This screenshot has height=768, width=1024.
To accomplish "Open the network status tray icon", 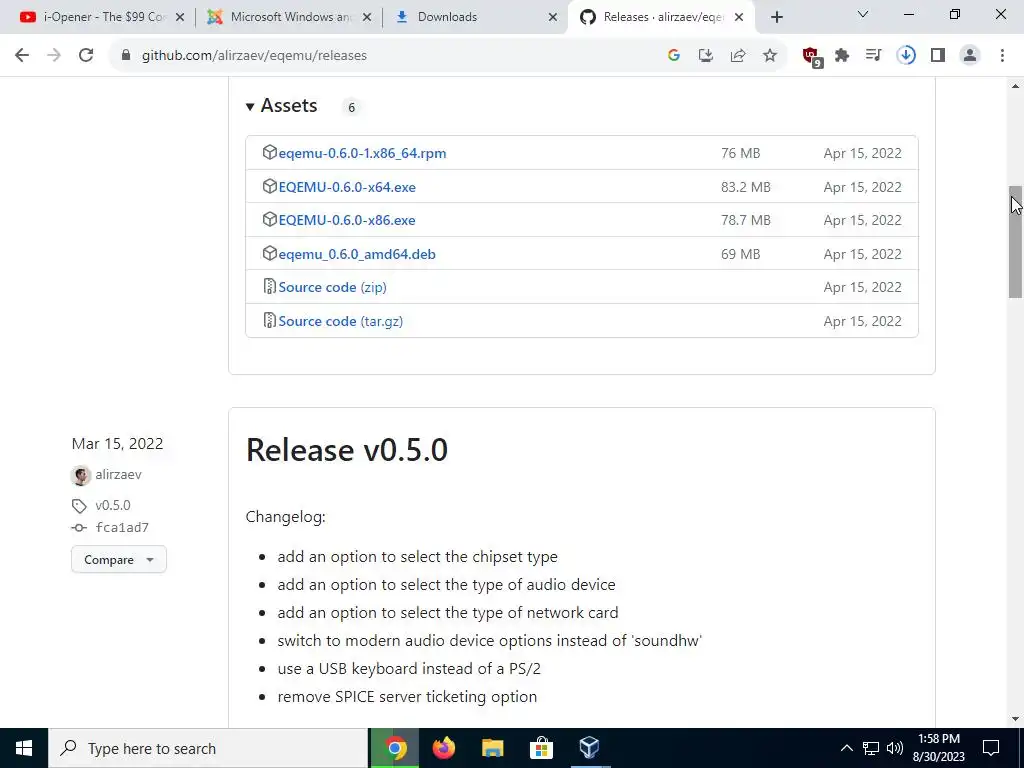I will (x=871, y=748).
